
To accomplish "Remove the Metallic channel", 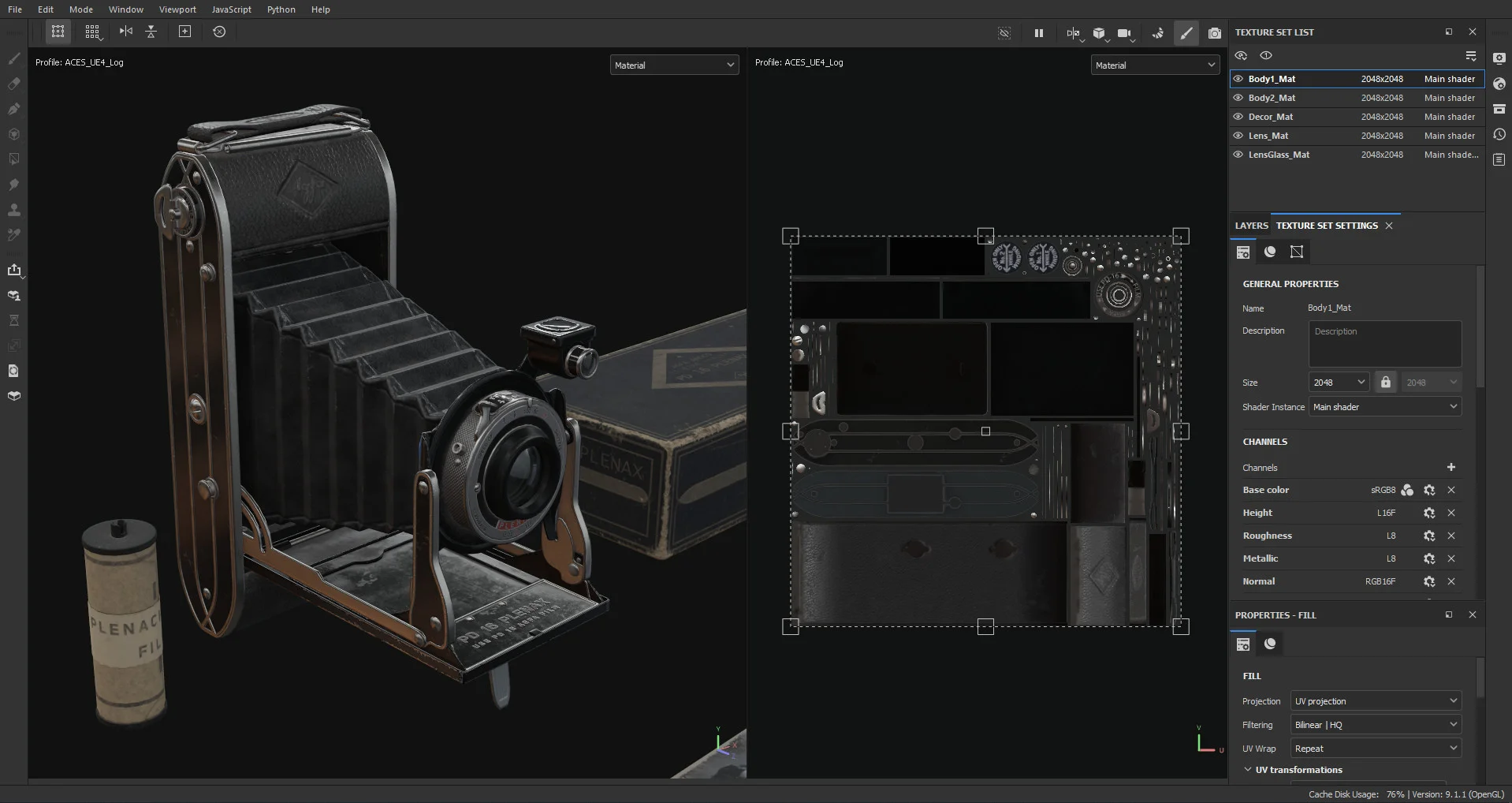I will click(1451, 558).
